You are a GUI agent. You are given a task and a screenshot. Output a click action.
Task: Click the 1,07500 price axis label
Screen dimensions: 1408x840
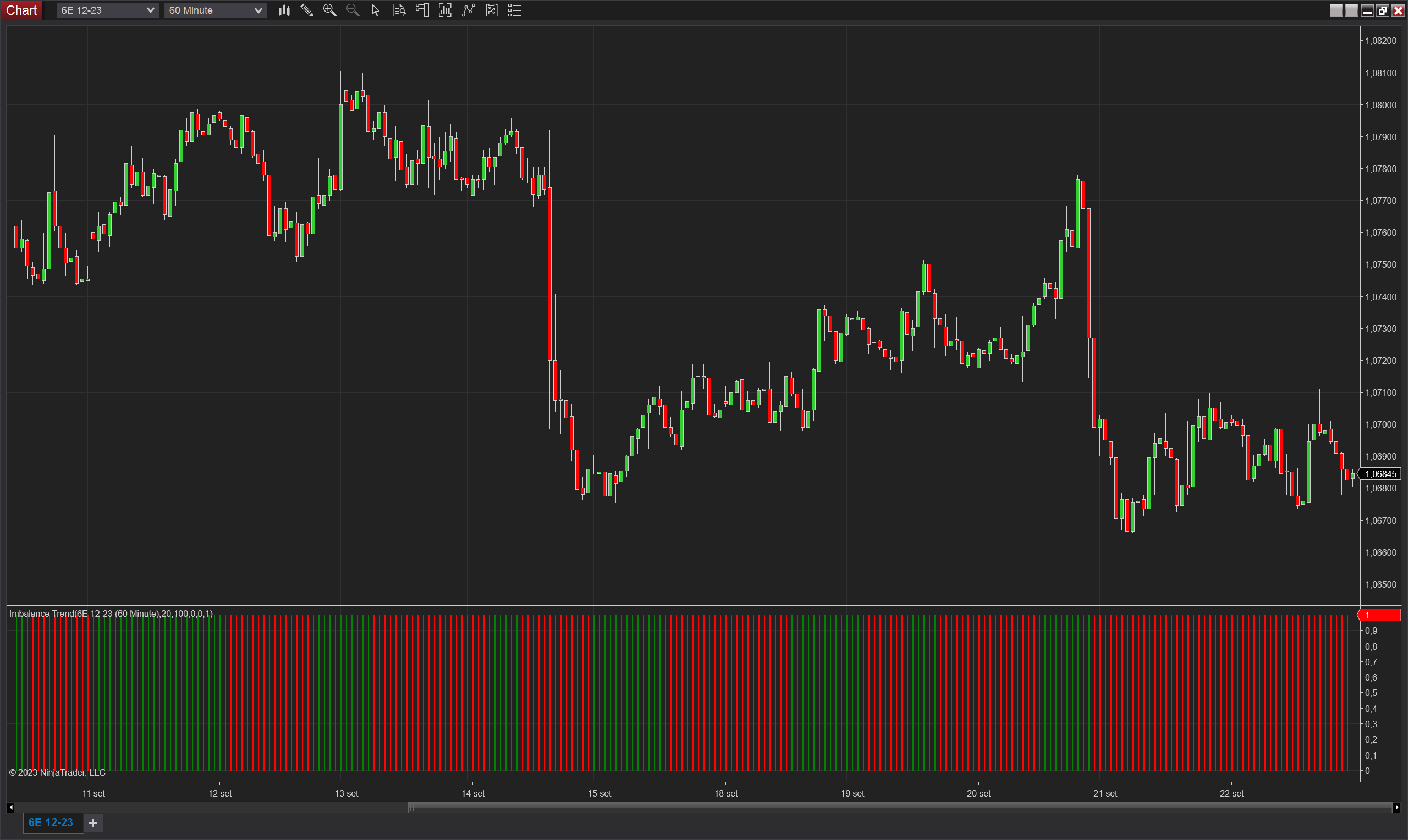tap(1381, 264)
